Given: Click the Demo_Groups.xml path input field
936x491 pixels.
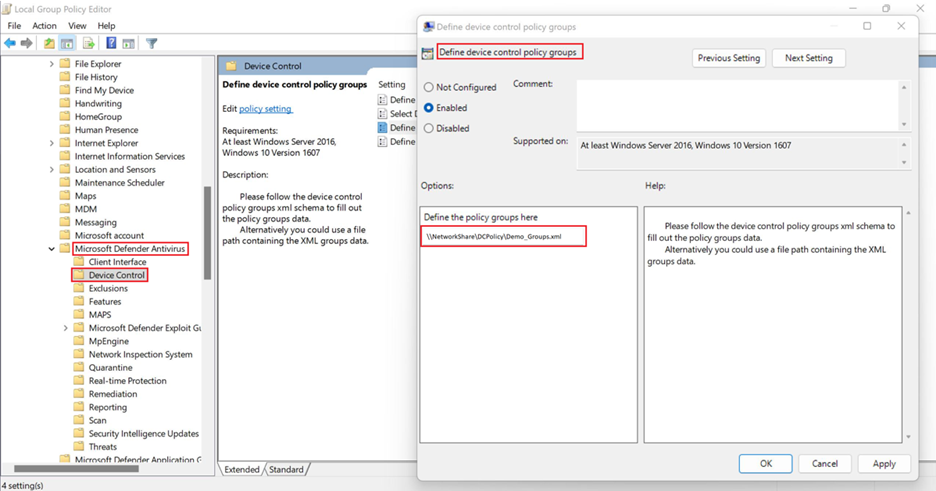Looking at the screenshot, I should point(503,236).
